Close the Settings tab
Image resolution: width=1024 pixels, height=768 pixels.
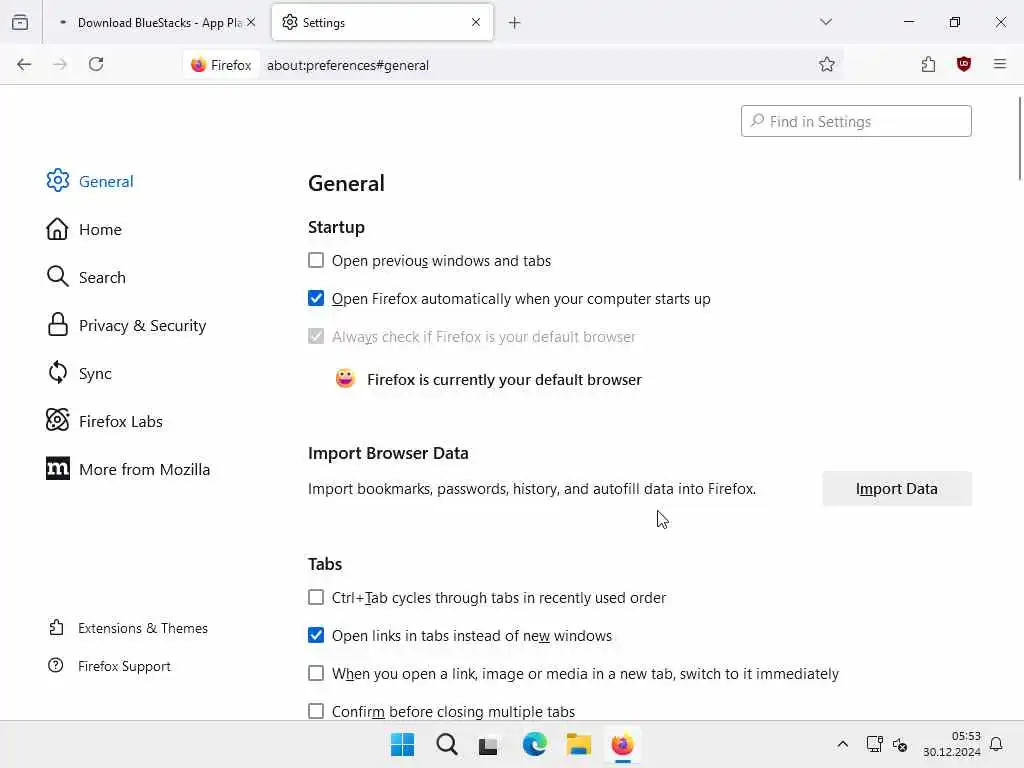(476, 22)
